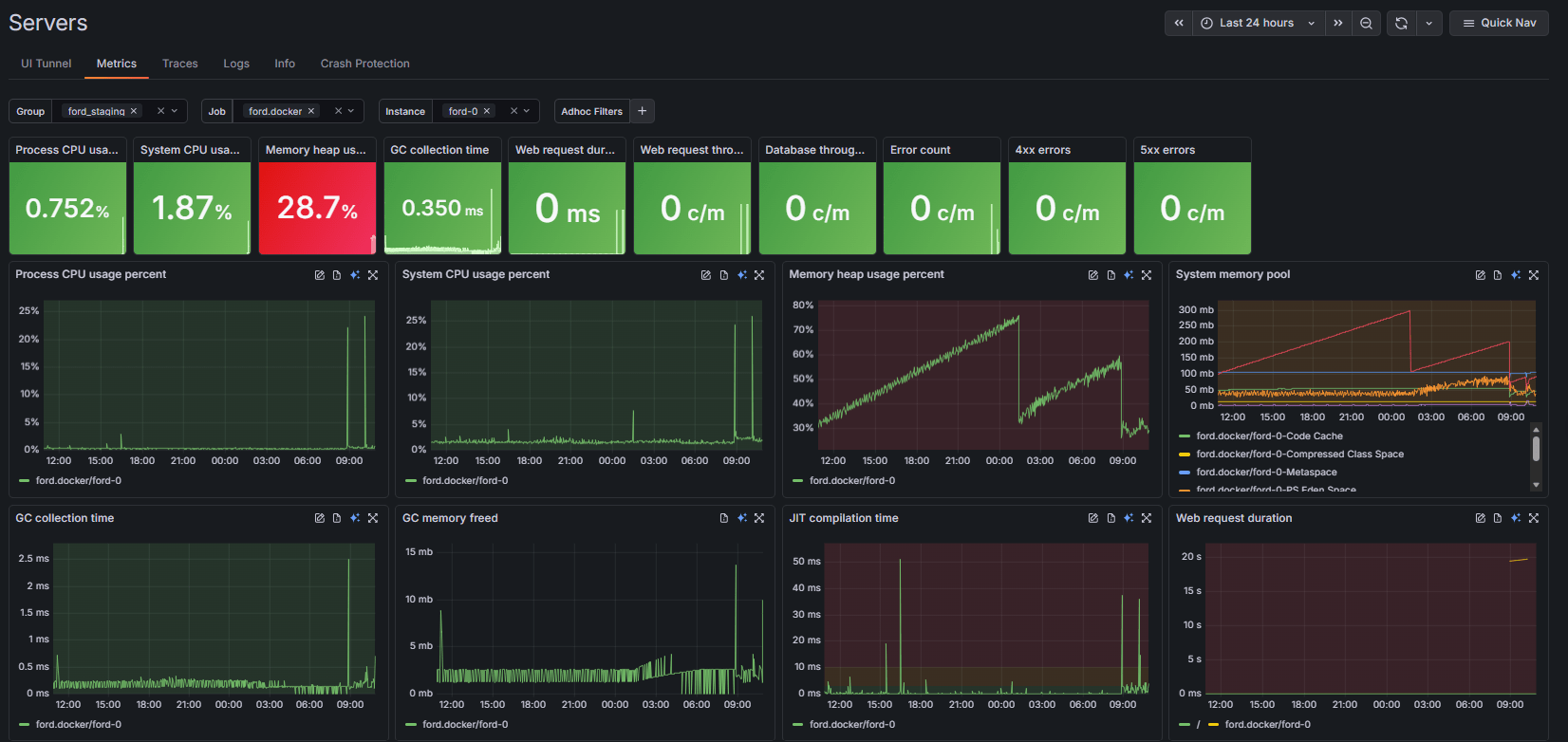Shift time range backward with double-left arrows
The width and height of the screenshot is (1568, 742).
1179,23
